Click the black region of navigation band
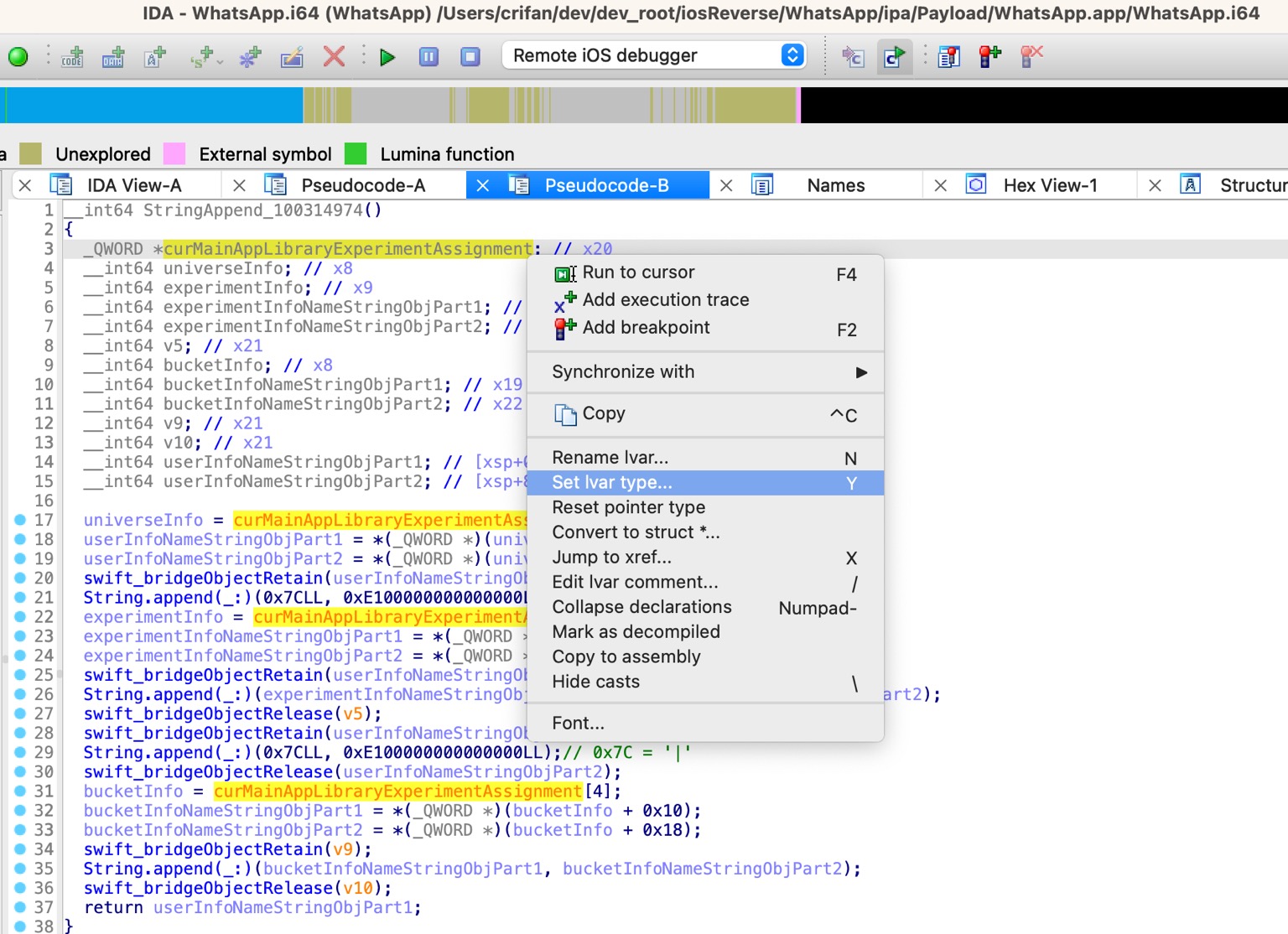The height and width of the screenshot is (934, 1288). 1044,106
